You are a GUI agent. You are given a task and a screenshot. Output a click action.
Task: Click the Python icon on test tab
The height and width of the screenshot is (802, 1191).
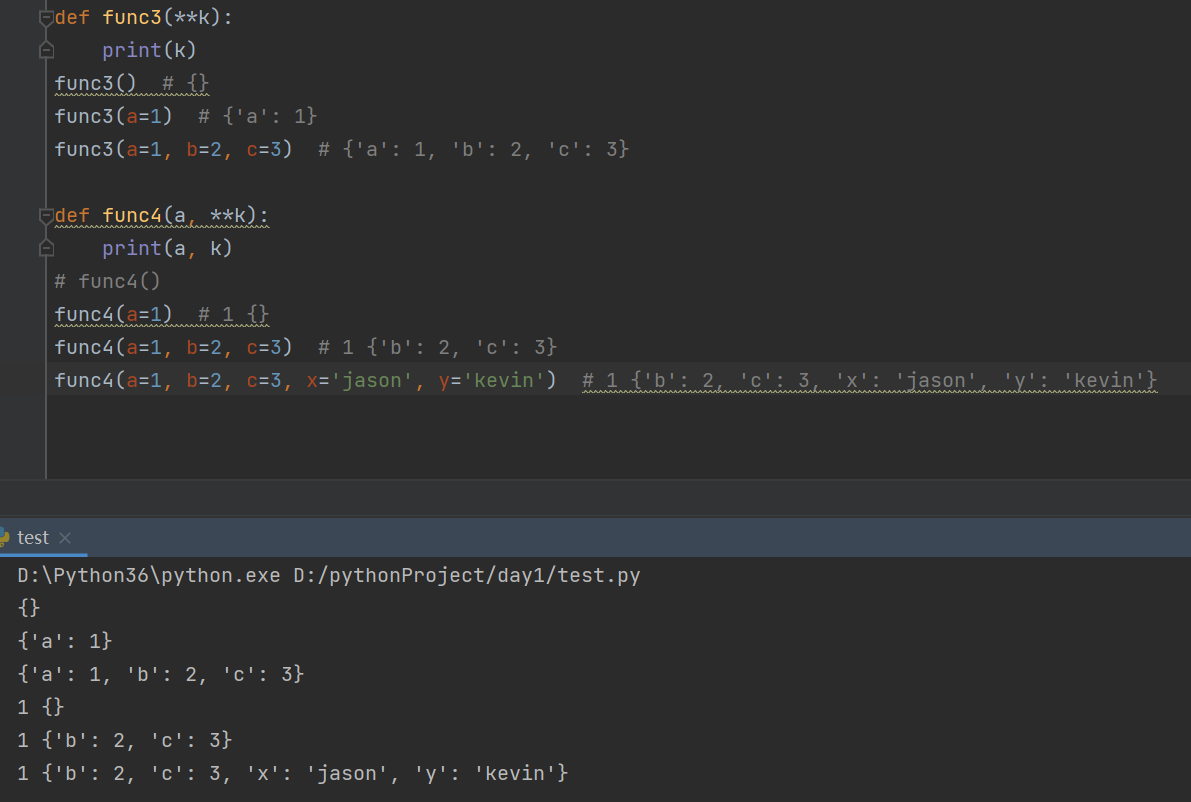point(4,538)
